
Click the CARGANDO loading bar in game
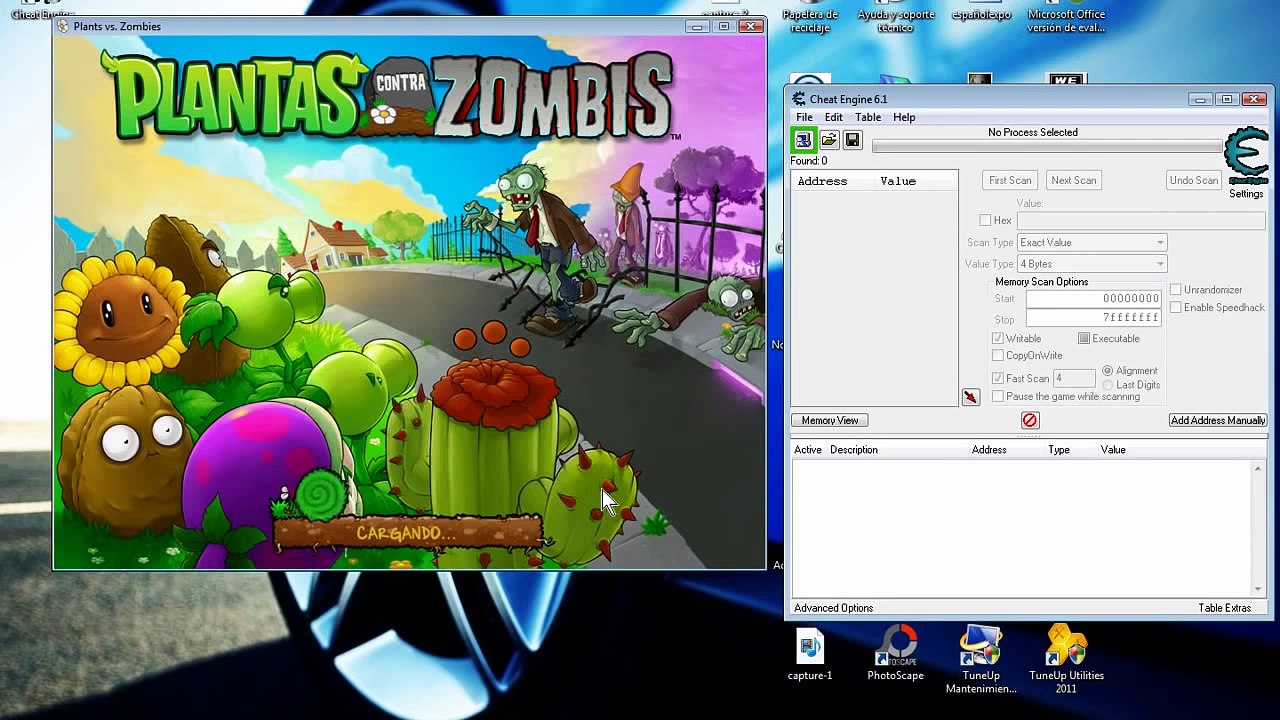[x=406, y=534]
